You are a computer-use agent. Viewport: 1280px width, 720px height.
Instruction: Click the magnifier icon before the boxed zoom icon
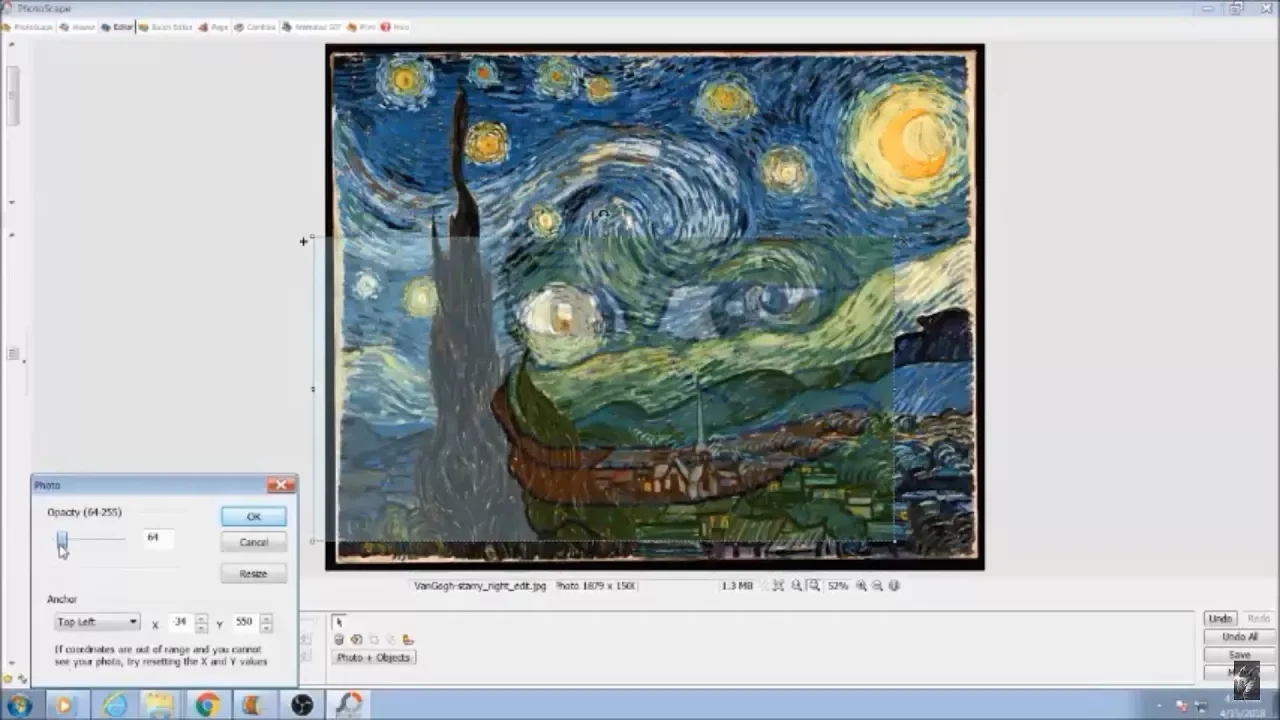pos(797,586)
